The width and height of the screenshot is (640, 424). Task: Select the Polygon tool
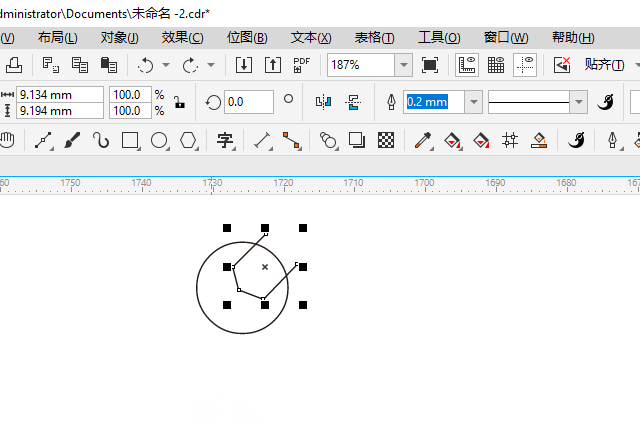188,140
